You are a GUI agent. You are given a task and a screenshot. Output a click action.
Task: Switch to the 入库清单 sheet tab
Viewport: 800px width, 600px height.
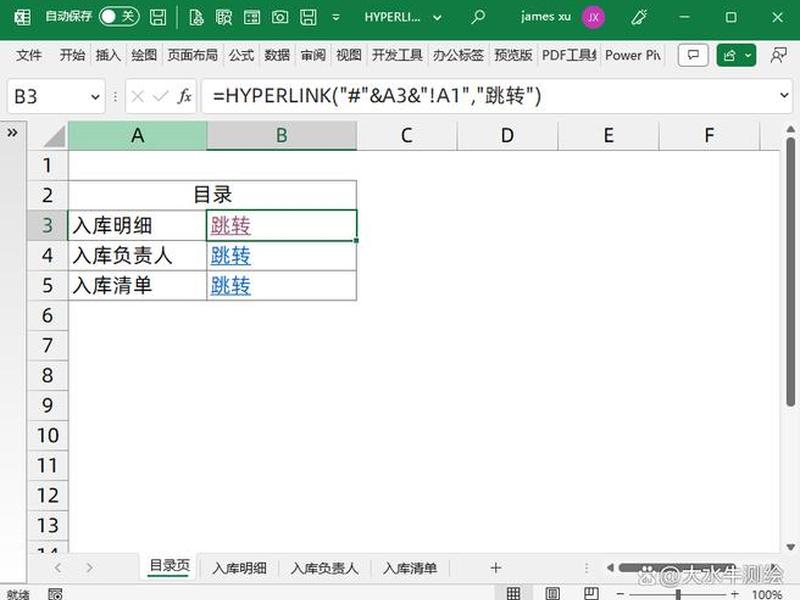410,568
